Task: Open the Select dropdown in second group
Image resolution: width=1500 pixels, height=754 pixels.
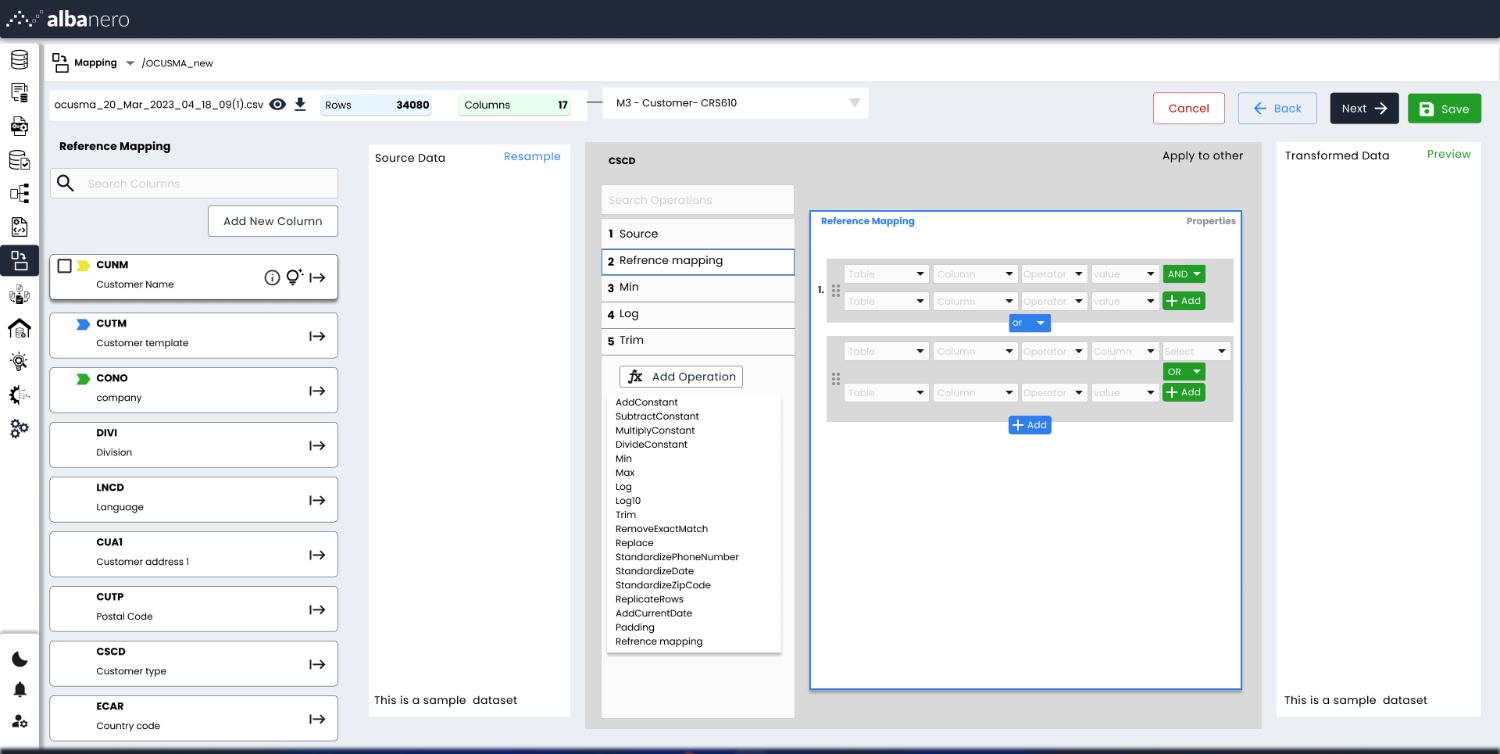Action: 1196,352
